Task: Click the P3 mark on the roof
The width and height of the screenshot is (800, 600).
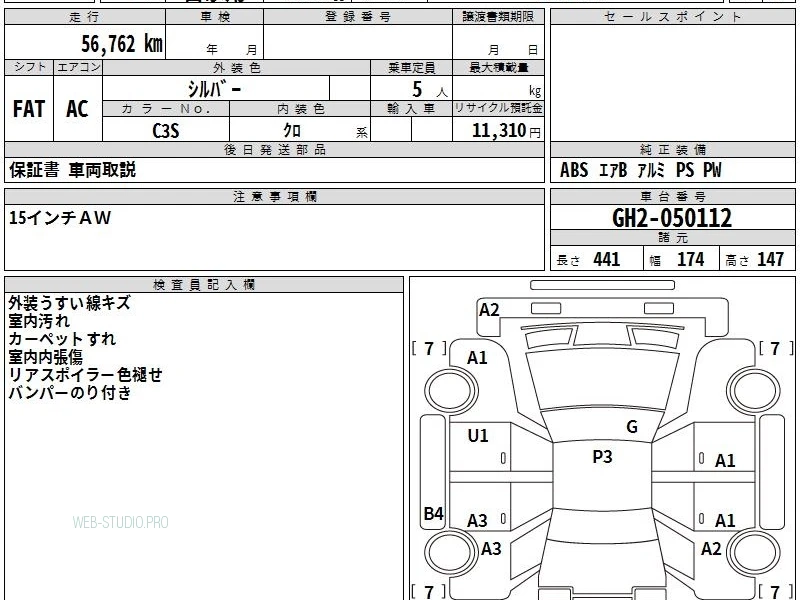Action: pyautogui.click(x=602, y=456)
